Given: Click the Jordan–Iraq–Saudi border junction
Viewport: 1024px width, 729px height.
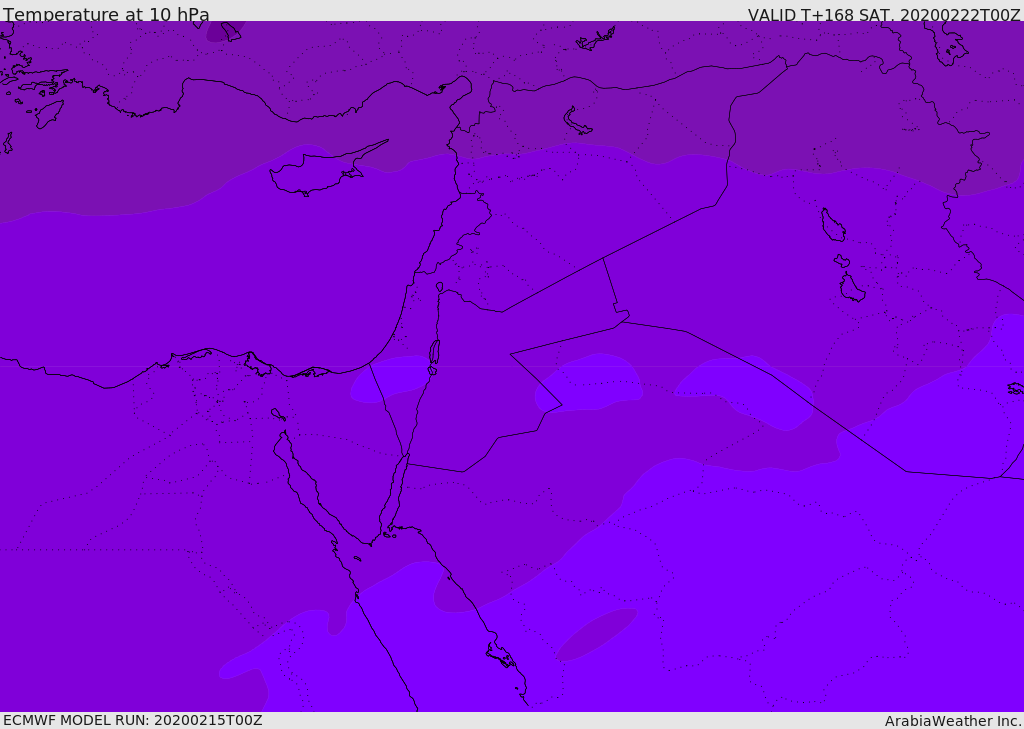Looking at the screenshot, I should pyautogui.click(x=622, y=321).
